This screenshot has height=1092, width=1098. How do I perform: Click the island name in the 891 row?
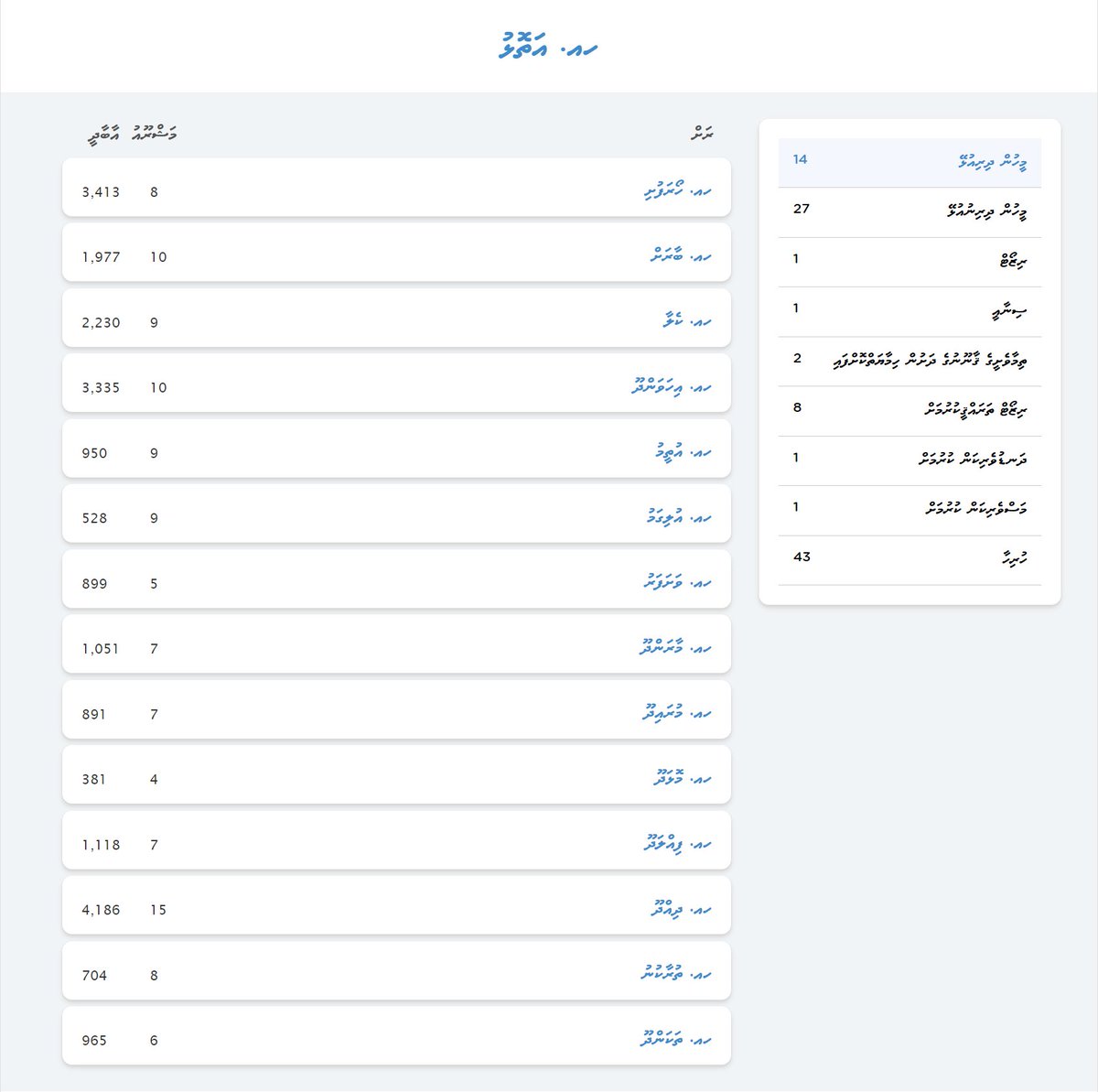[x=677, y=713]
